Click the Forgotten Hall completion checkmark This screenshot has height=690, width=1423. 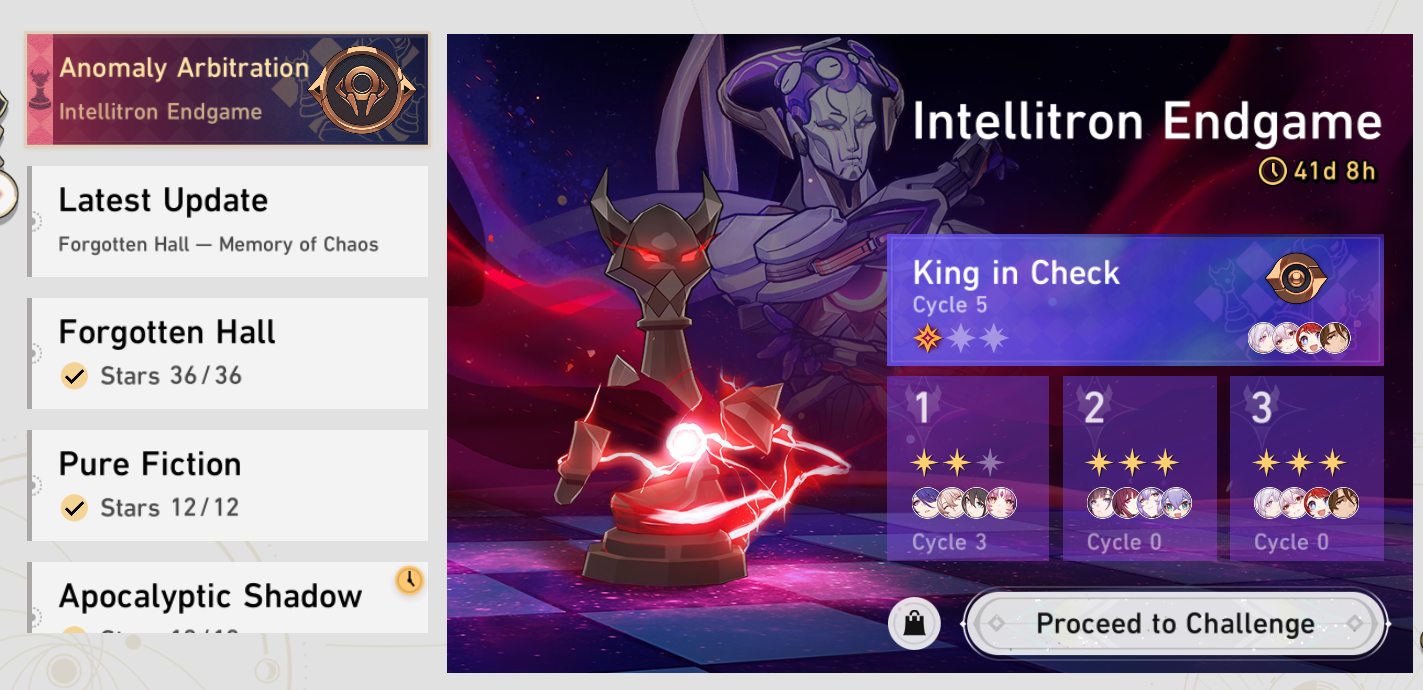coord(73,376)
